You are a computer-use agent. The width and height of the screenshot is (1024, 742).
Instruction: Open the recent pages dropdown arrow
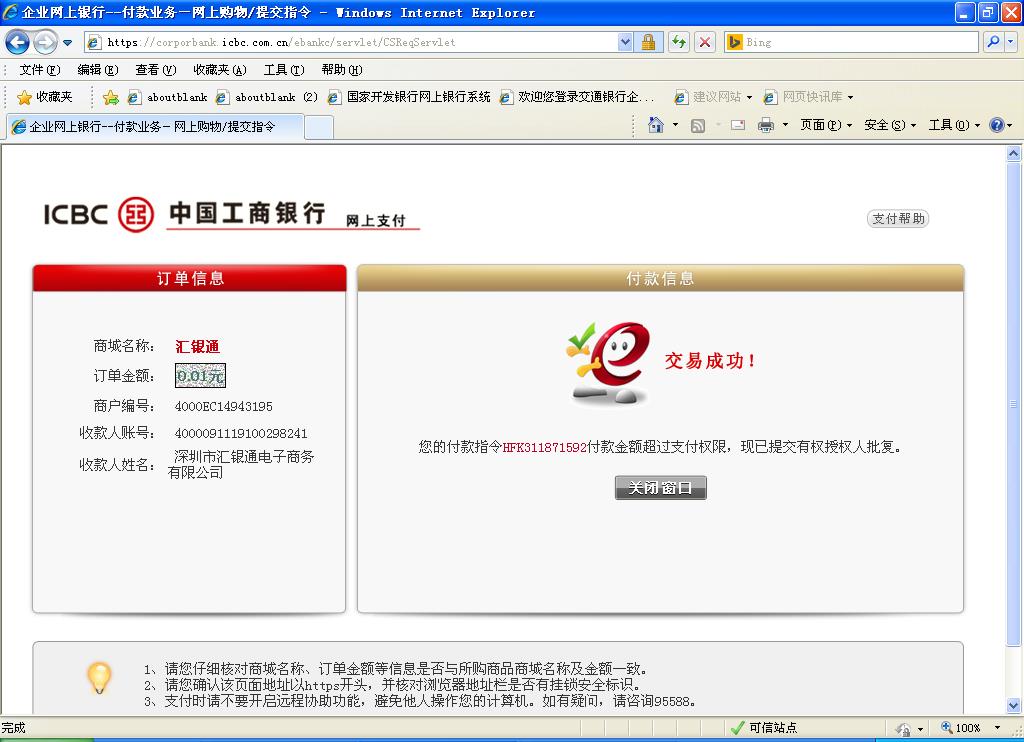click(67, 43)
